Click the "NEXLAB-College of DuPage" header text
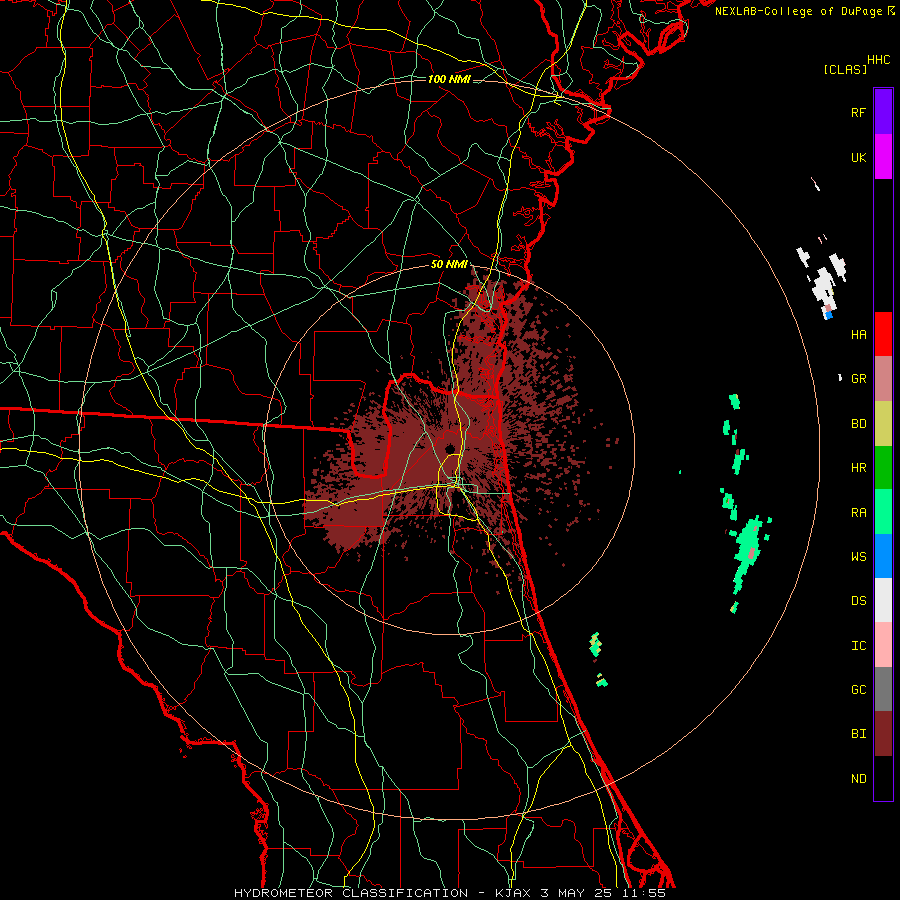 798,11
